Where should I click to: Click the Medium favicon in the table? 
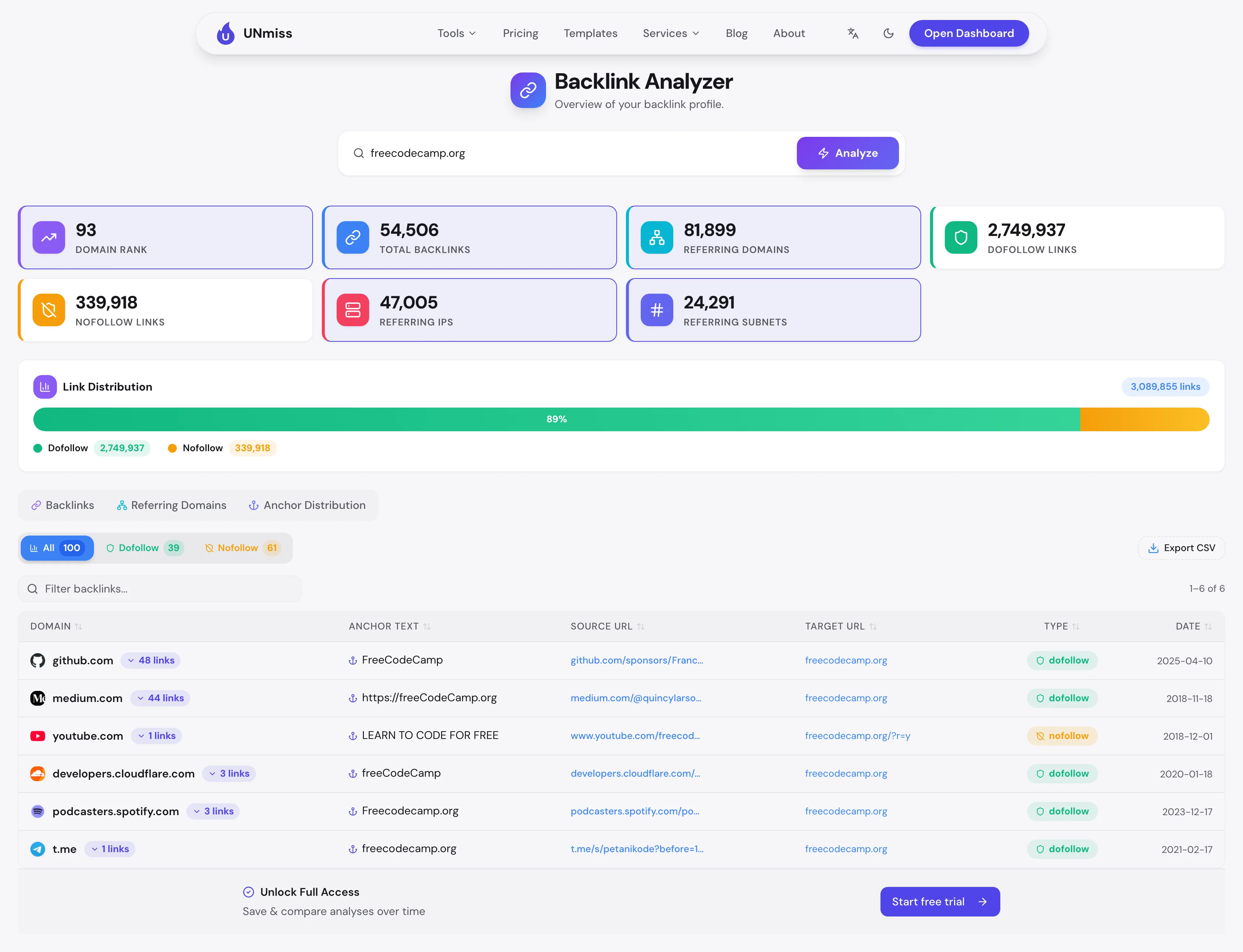[x=37, y=698]
